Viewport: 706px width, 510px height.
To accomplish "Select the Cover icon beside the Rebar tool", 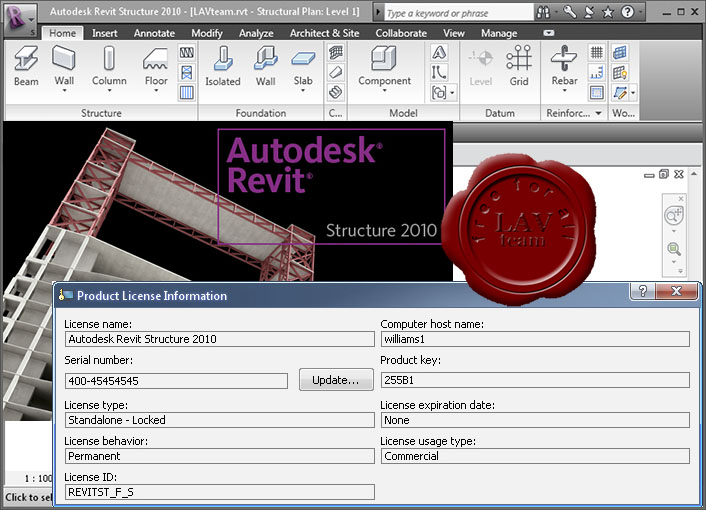I will coord(597,93).
